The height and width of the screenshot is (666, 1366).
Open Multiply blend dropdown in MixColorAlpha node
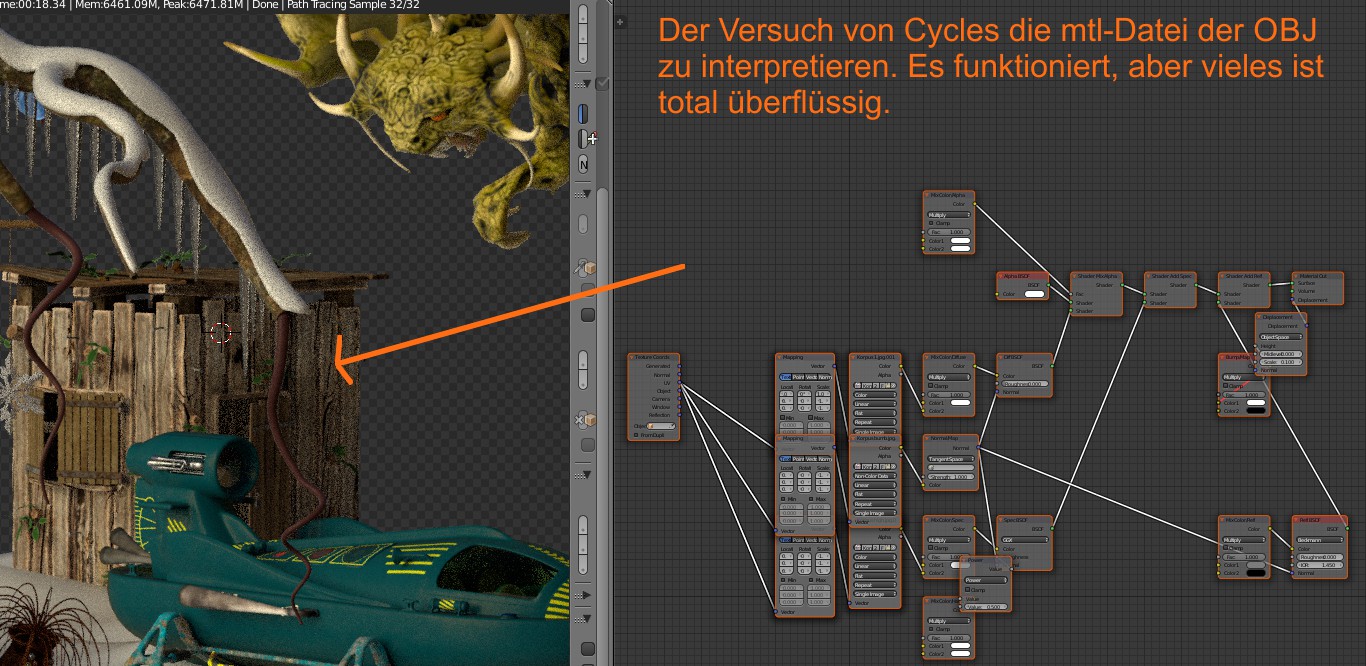949,214
